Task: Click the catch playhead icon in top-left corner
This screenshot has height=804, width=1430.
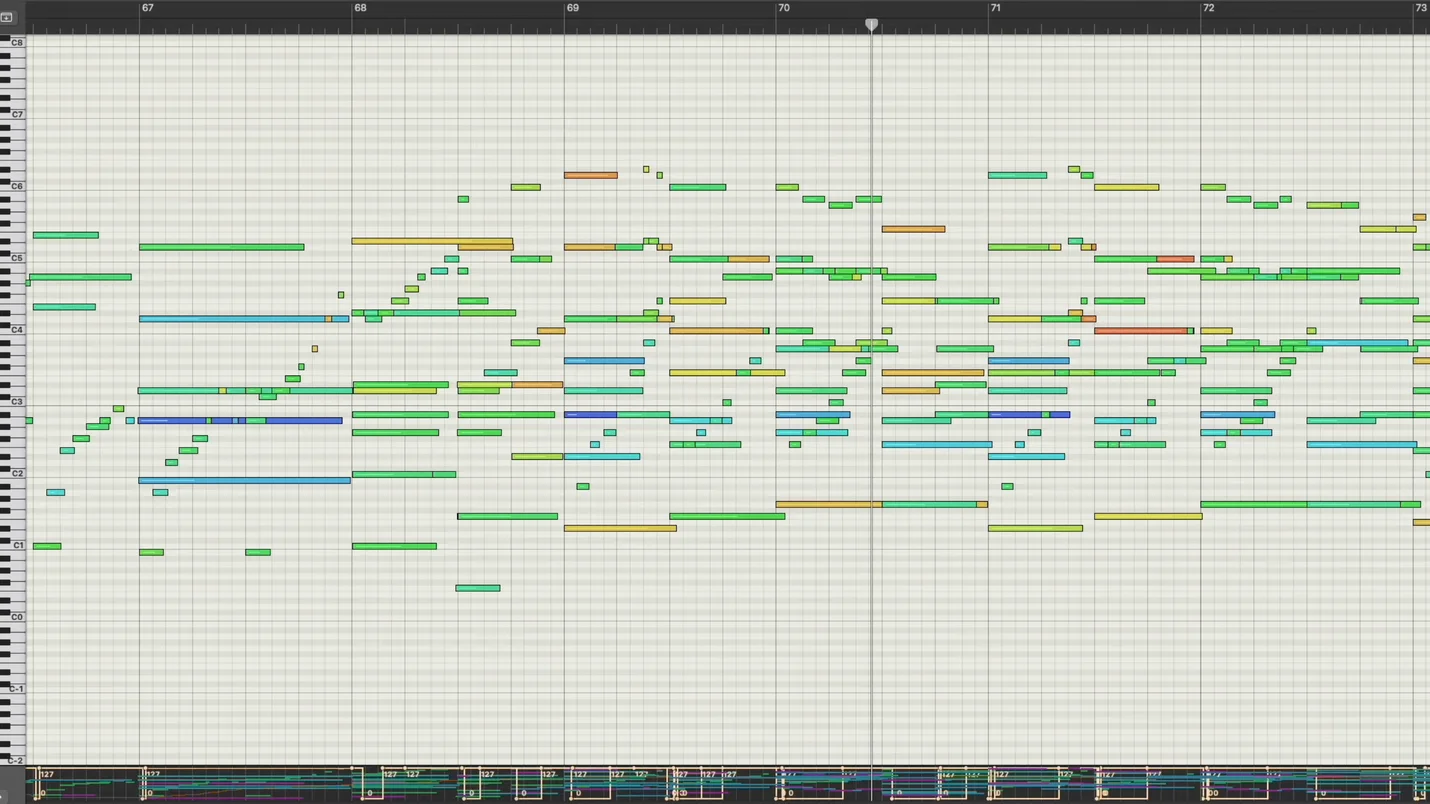Action: point(7,17)
